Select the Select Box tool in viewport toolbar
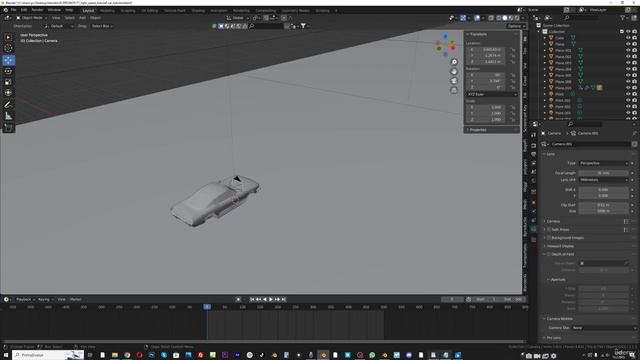This screenshot has height=360, width=640. click(8, 37)
